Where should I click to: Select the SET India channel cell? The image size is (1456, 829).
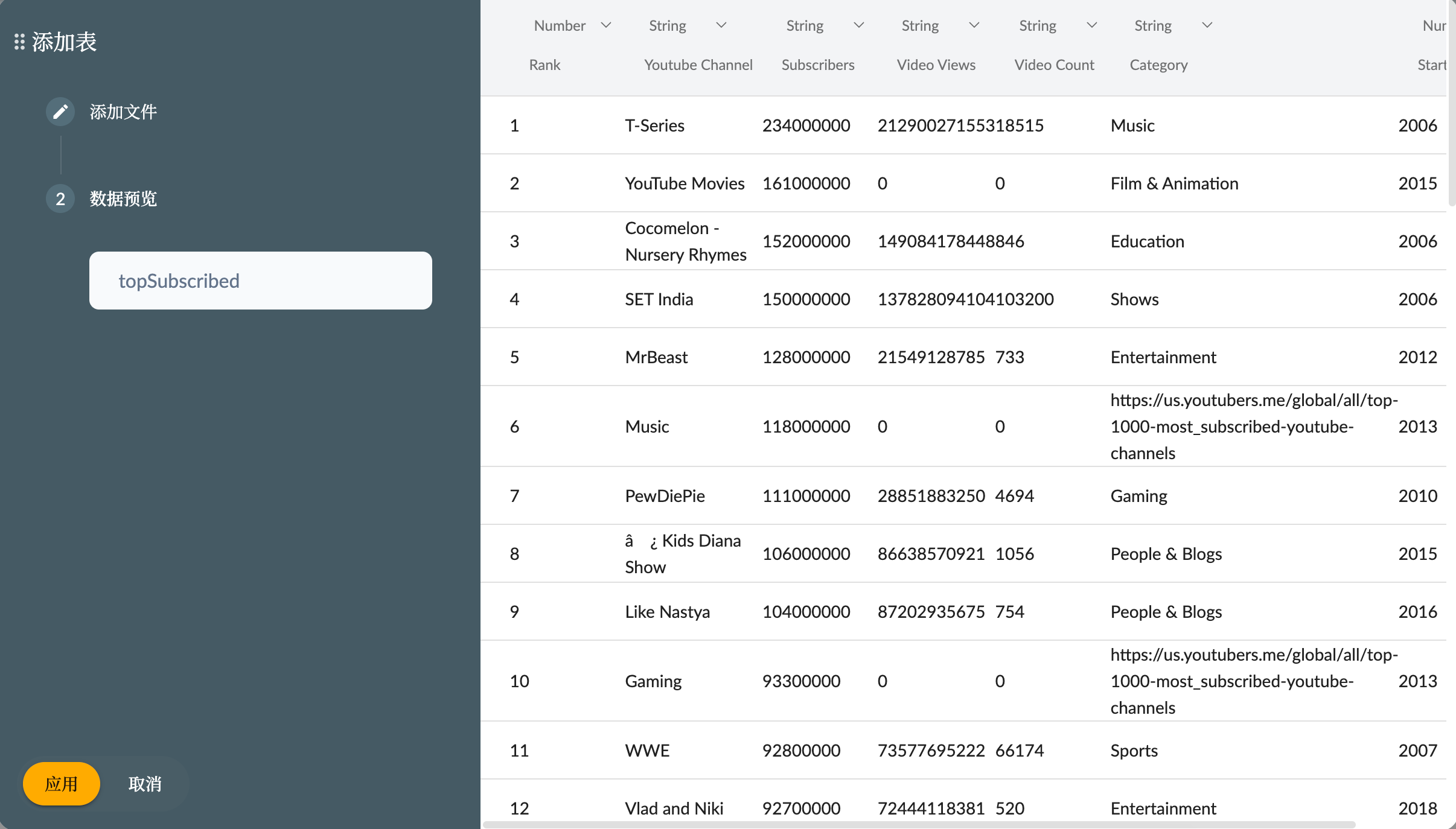coord(659,299)
